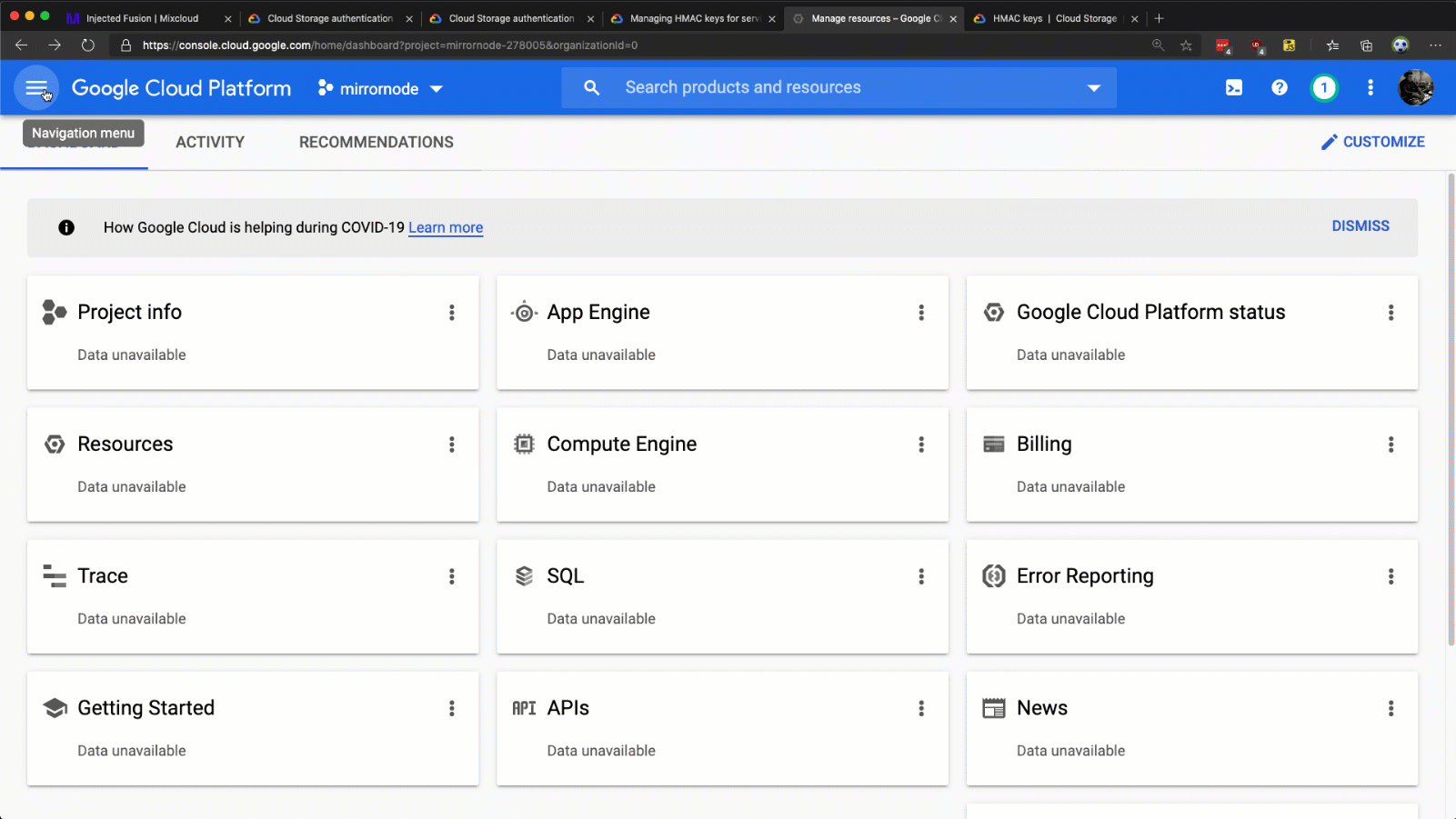Click the SQL stack icon
This screenshot has width=1456, height=819.
[524, 576]
